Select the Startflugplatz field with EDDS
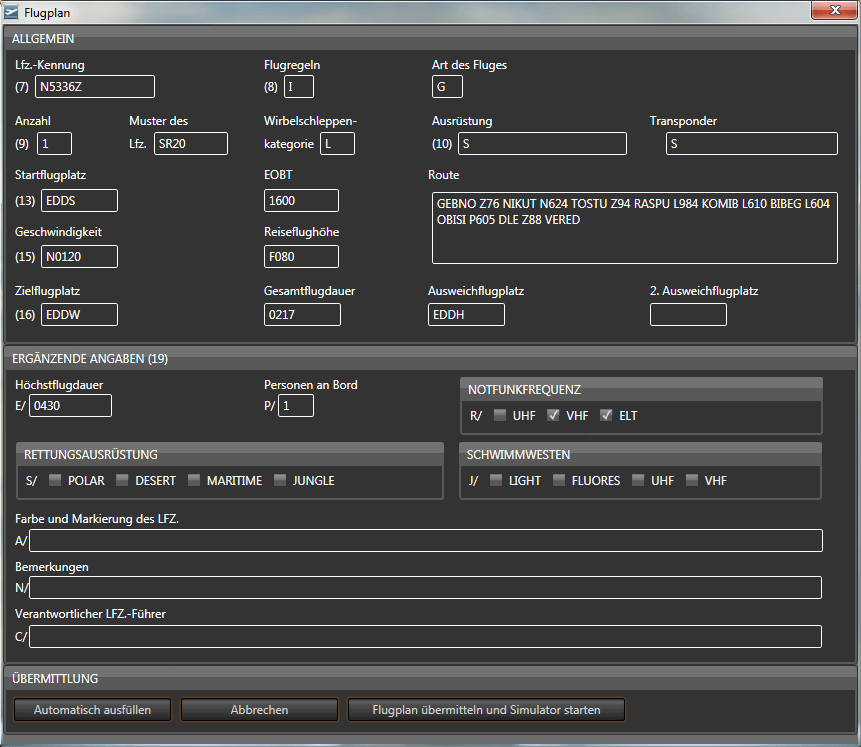 [78, 201]
